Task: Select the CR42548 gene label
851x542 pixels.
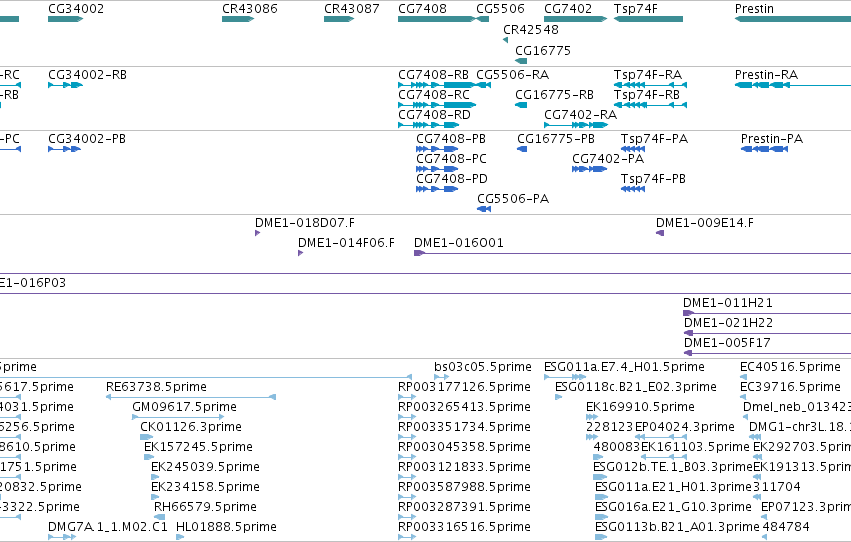Action: (531, 30)
